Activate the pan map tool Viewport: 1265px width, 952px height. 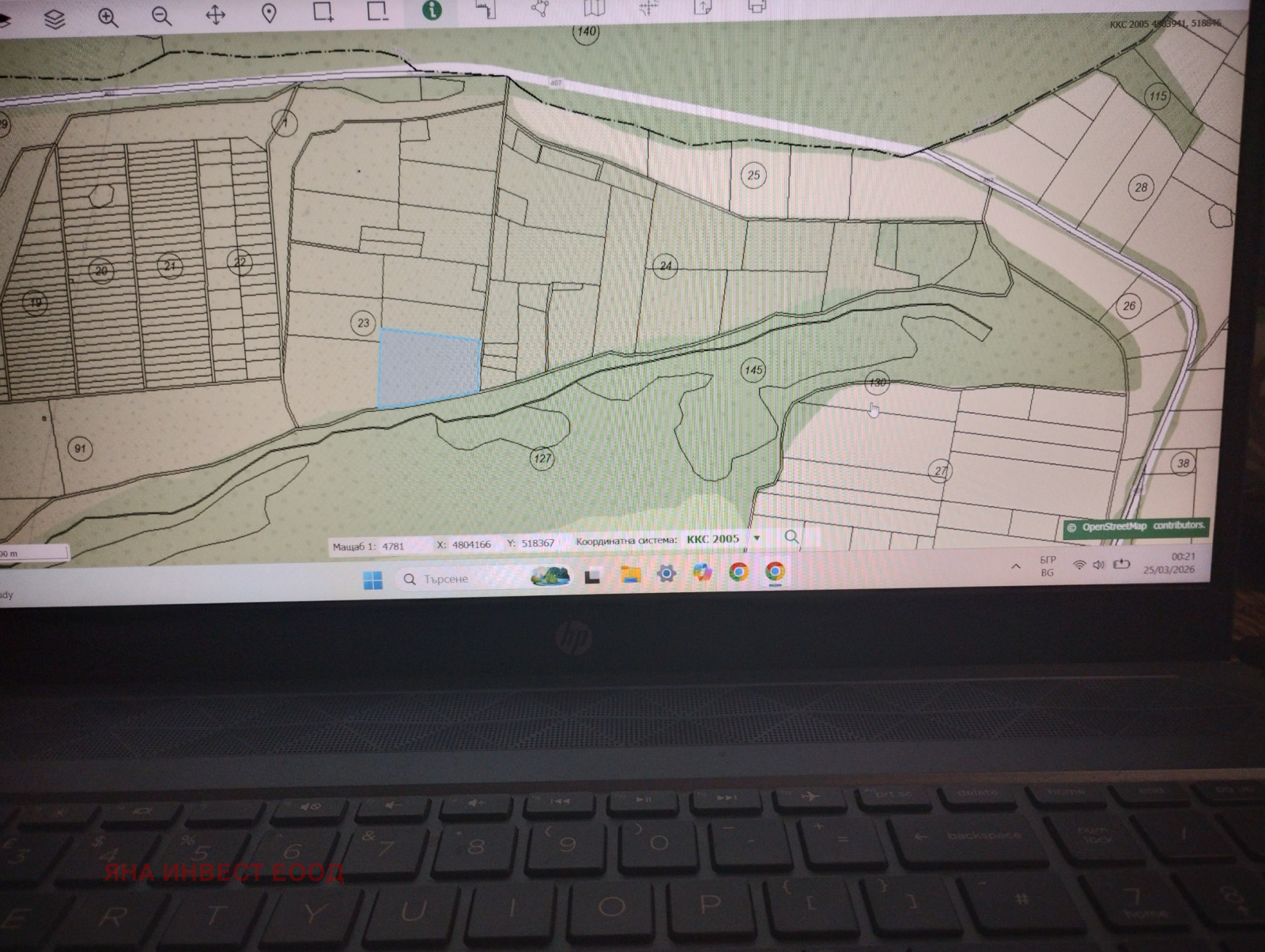[x=215, y=16]
